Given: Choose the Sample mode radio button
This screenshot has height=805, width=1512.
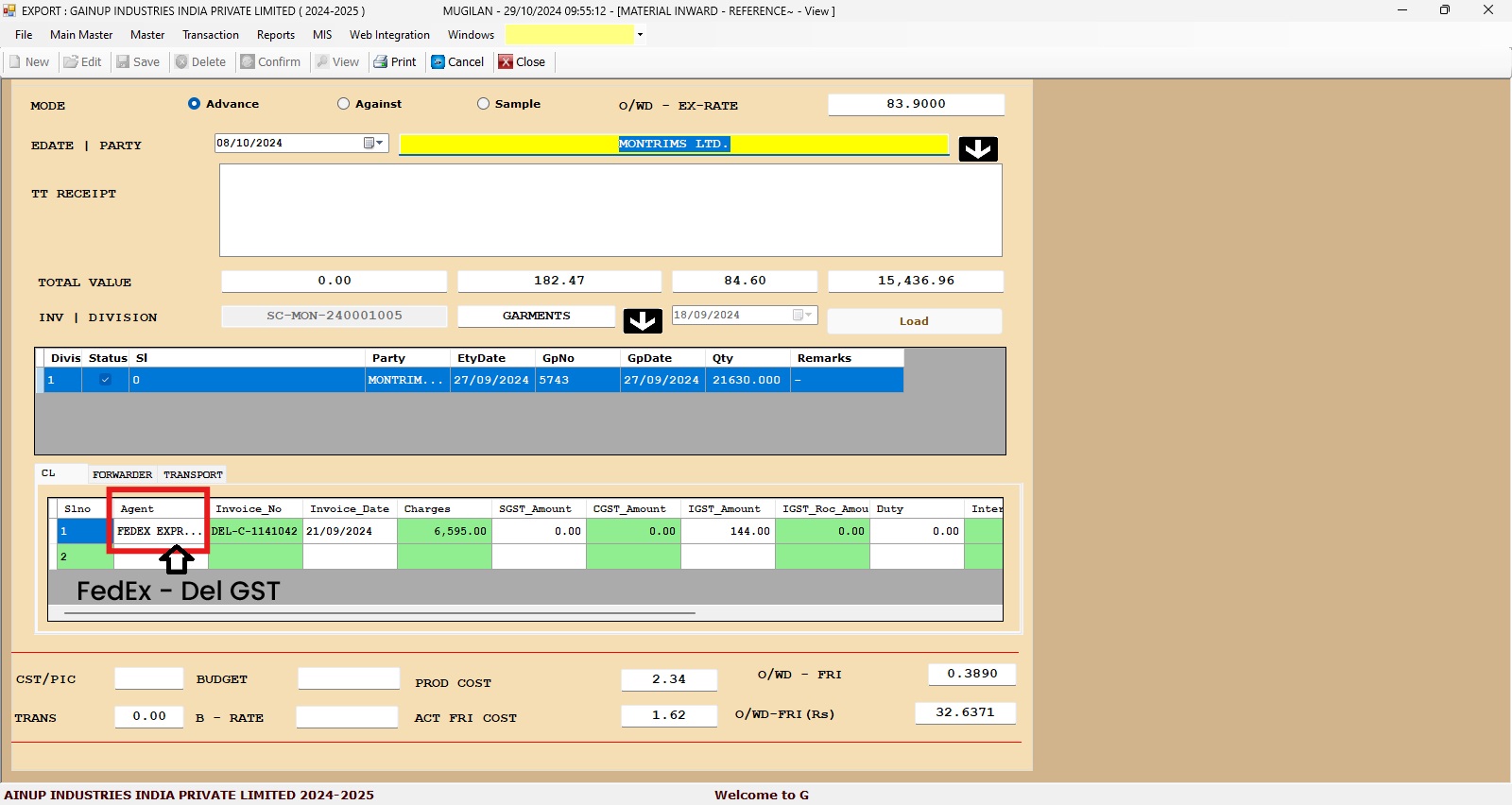Looking at the screenshot, I should tap(483, 104).
